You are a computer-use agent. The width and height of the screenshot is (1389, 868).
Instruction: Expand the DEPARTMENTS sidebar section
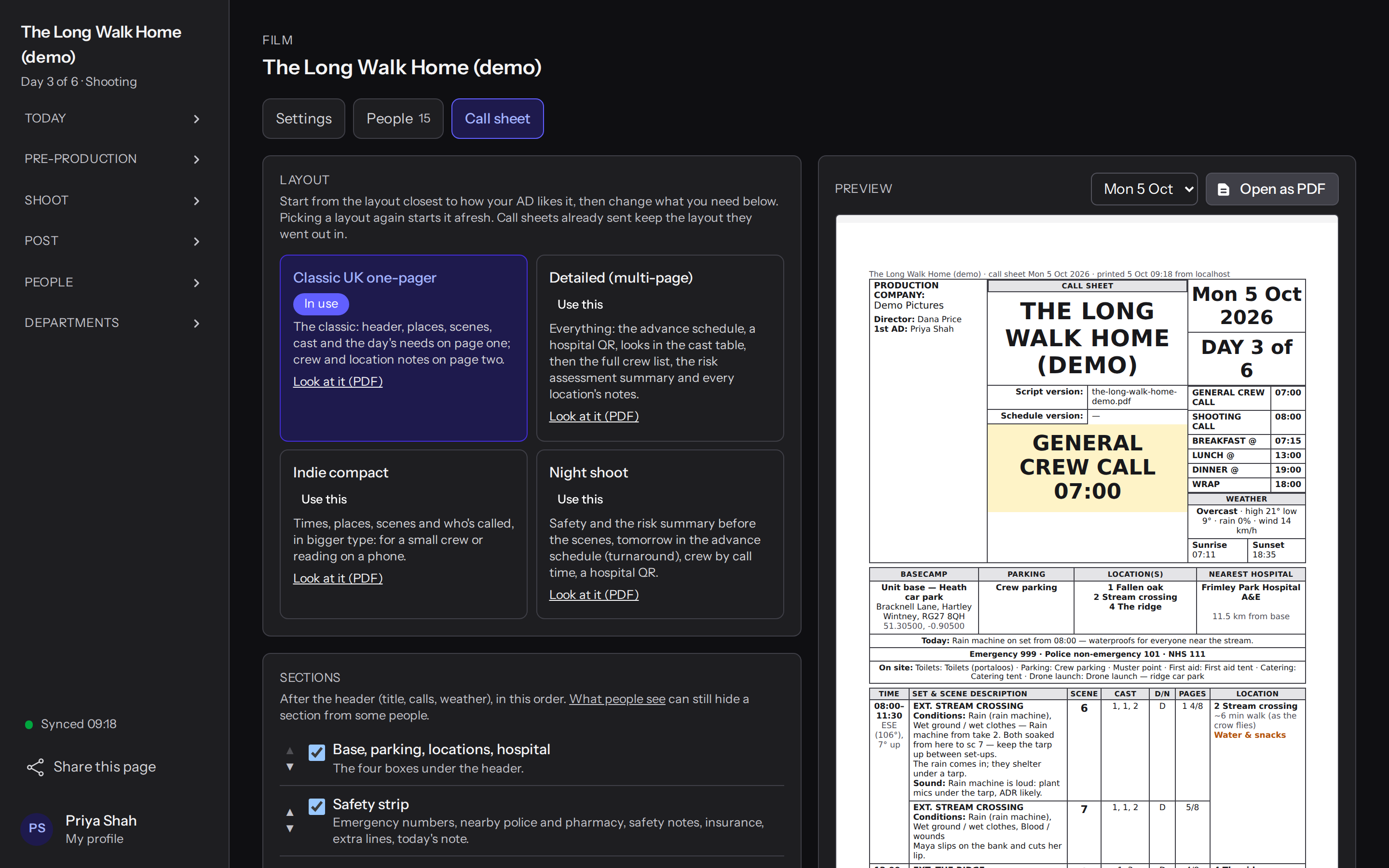113,323
